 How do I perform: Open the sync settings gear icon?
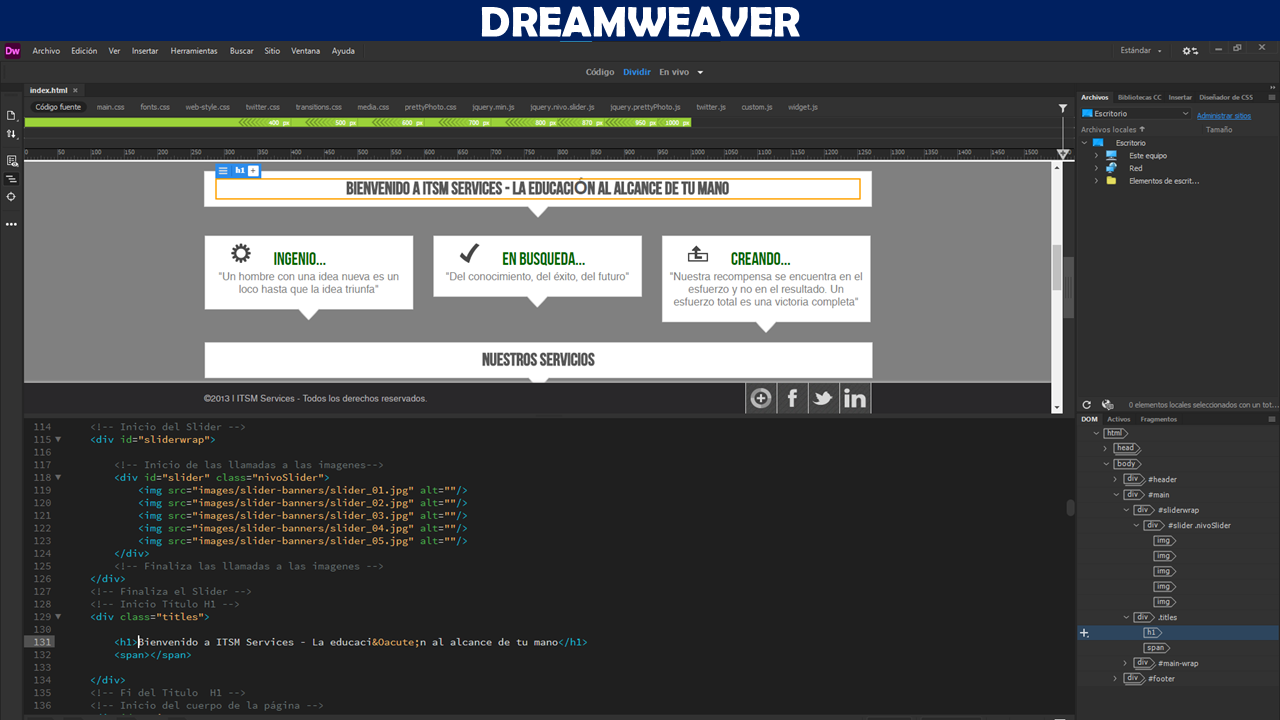tap(1189, 51)
